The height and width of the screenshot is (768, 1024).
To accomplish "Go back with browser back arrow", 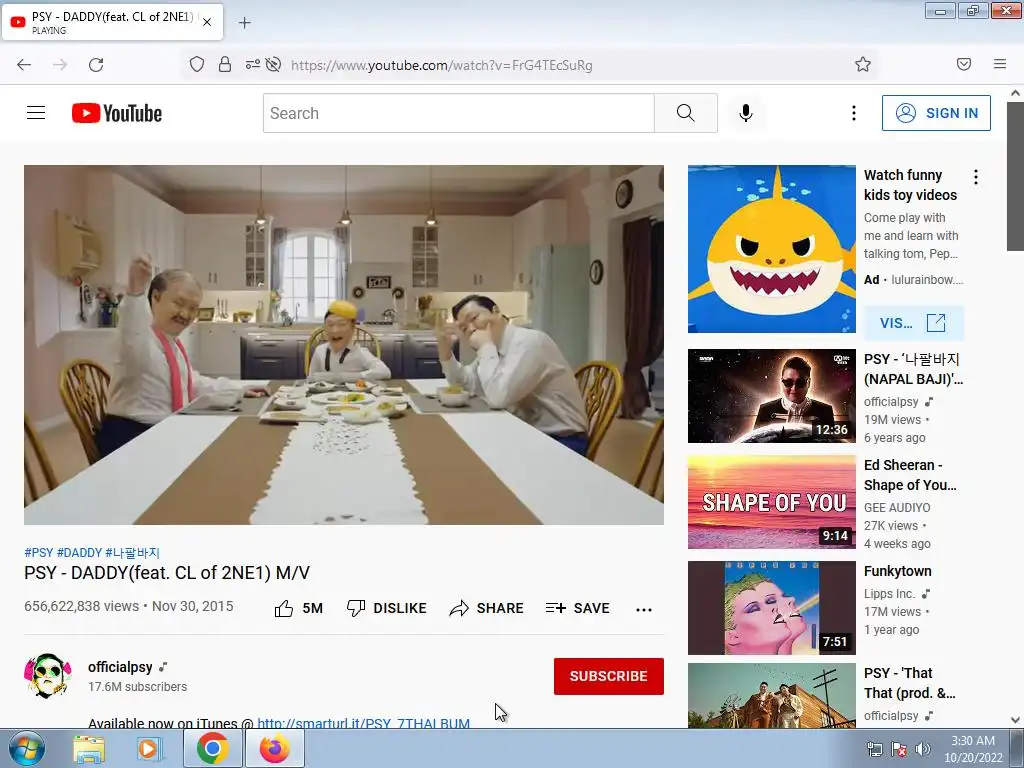I will [24, 64].
